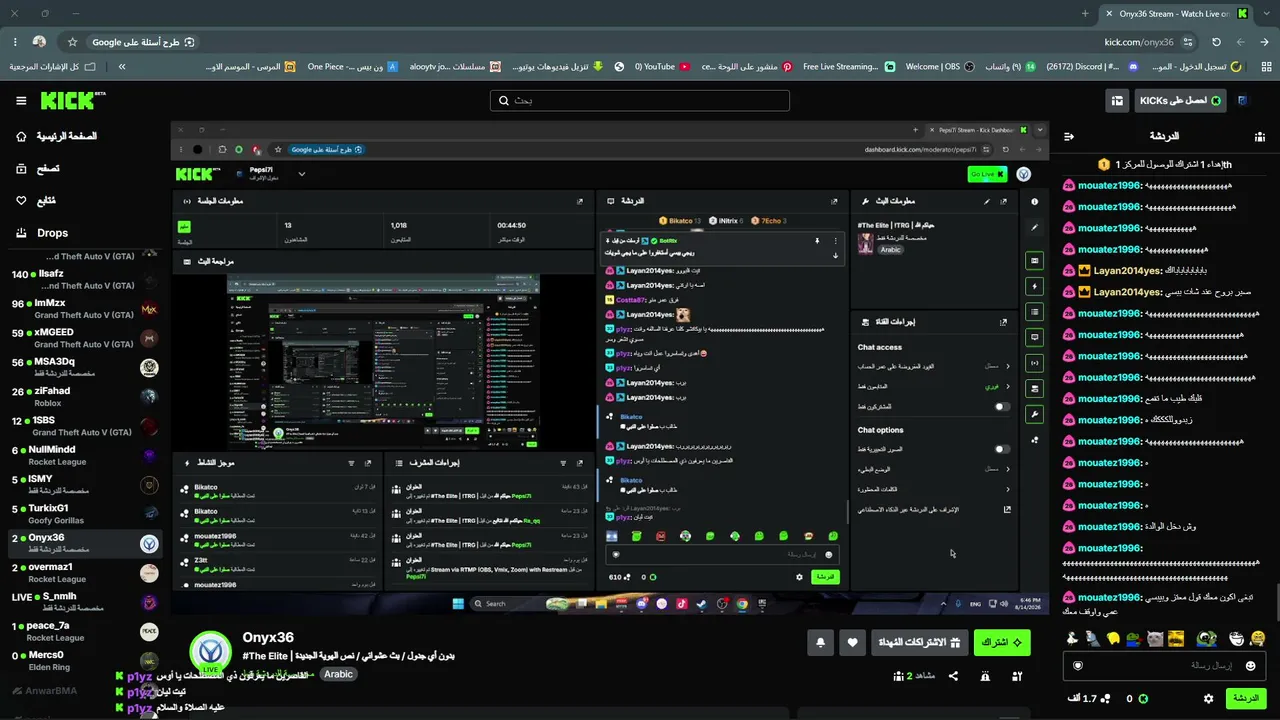Open the peace_7a channel in the sidebar
The image size is (1280, 720).
pyautogui.click(x=83, y=631)
